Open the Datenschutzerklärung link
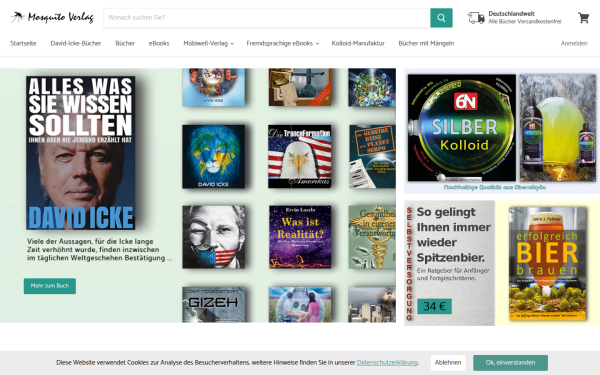600x375 pixels. click(x=387, y=362)
